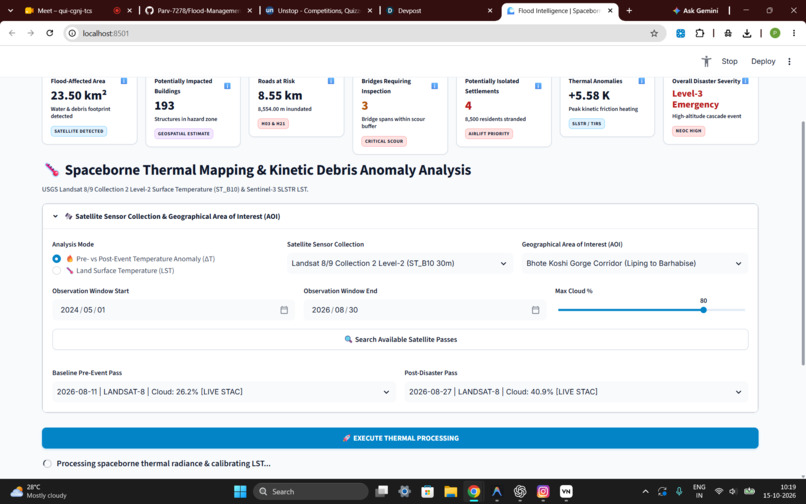Click the Ask Gemini button
This screenshot has width=806, height=504.
695,10
